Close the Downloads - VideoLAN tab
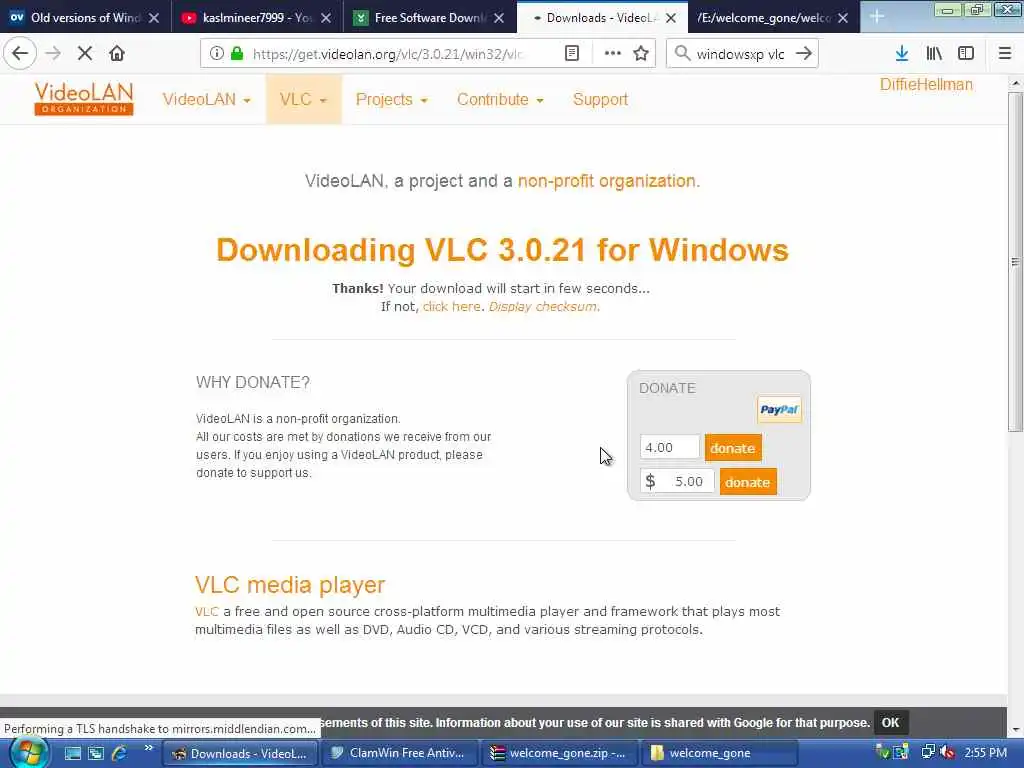The width and height of the screenshot is (1024, 768). 671,18
